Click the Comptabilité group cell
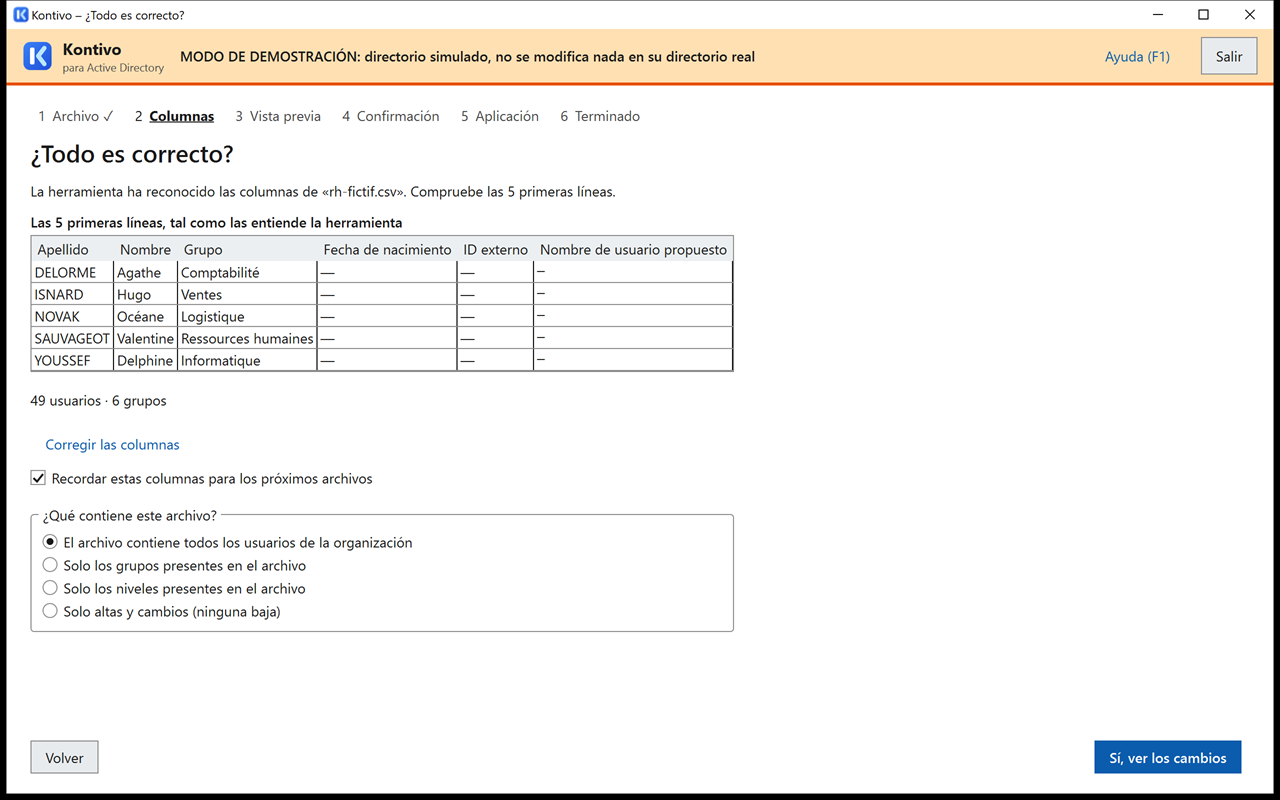This screenshot has width=1280, height=800. pyautogui.click(x=248, y=272)
